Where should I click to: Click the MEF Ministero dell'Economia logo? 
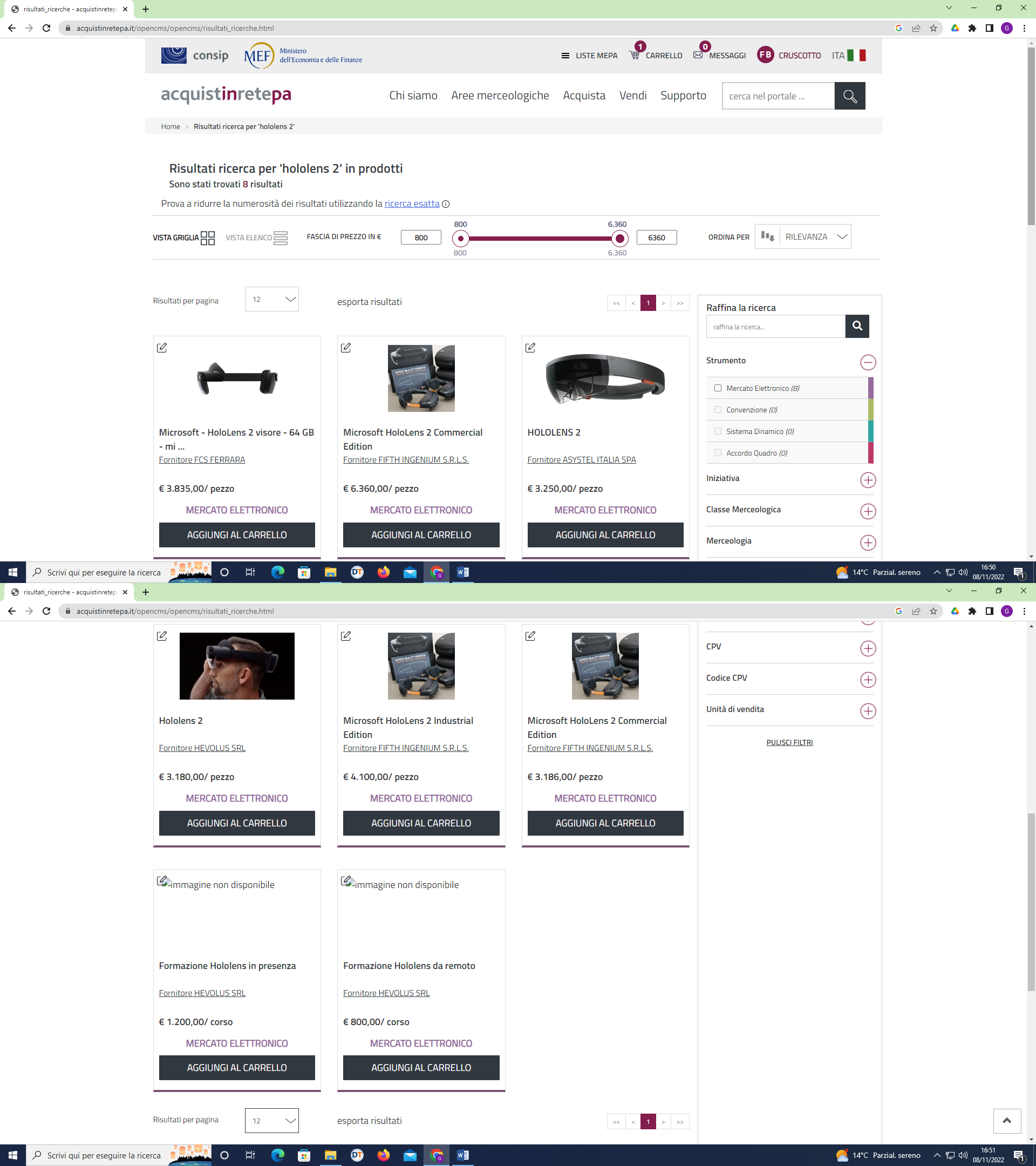[x=303, y=56]
